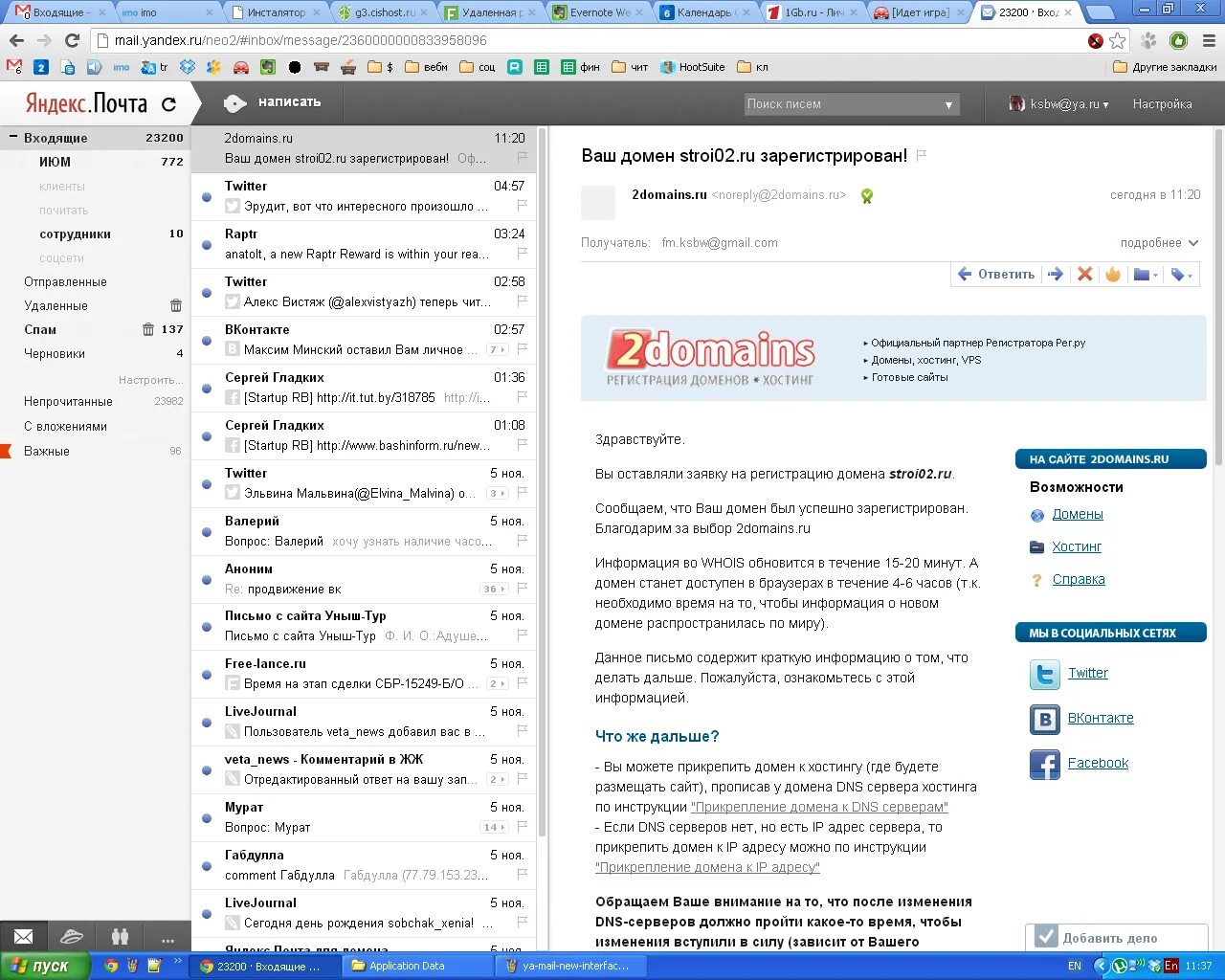Click the ВКонтакте social icon in the email

(1045, 719)
